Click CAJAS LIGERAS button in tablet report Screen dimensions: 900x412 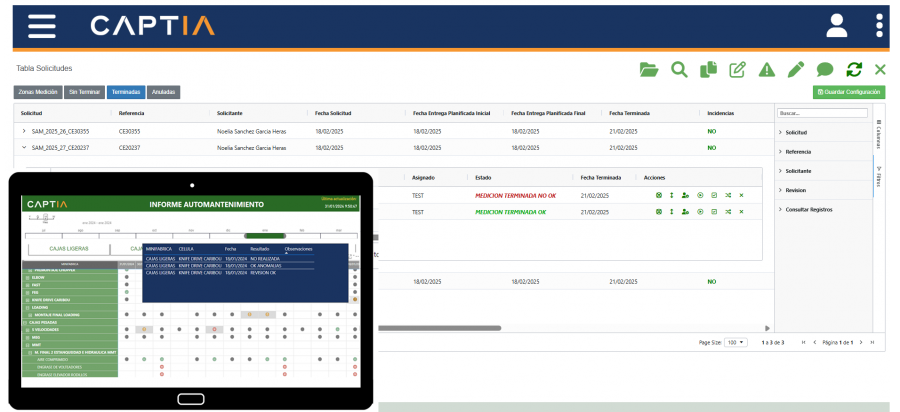(69, 249)
